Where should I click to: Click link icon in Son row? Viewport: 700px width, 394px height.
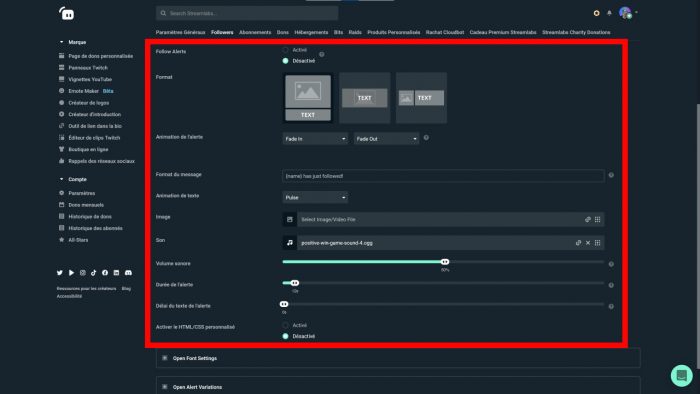coord(578,243)
